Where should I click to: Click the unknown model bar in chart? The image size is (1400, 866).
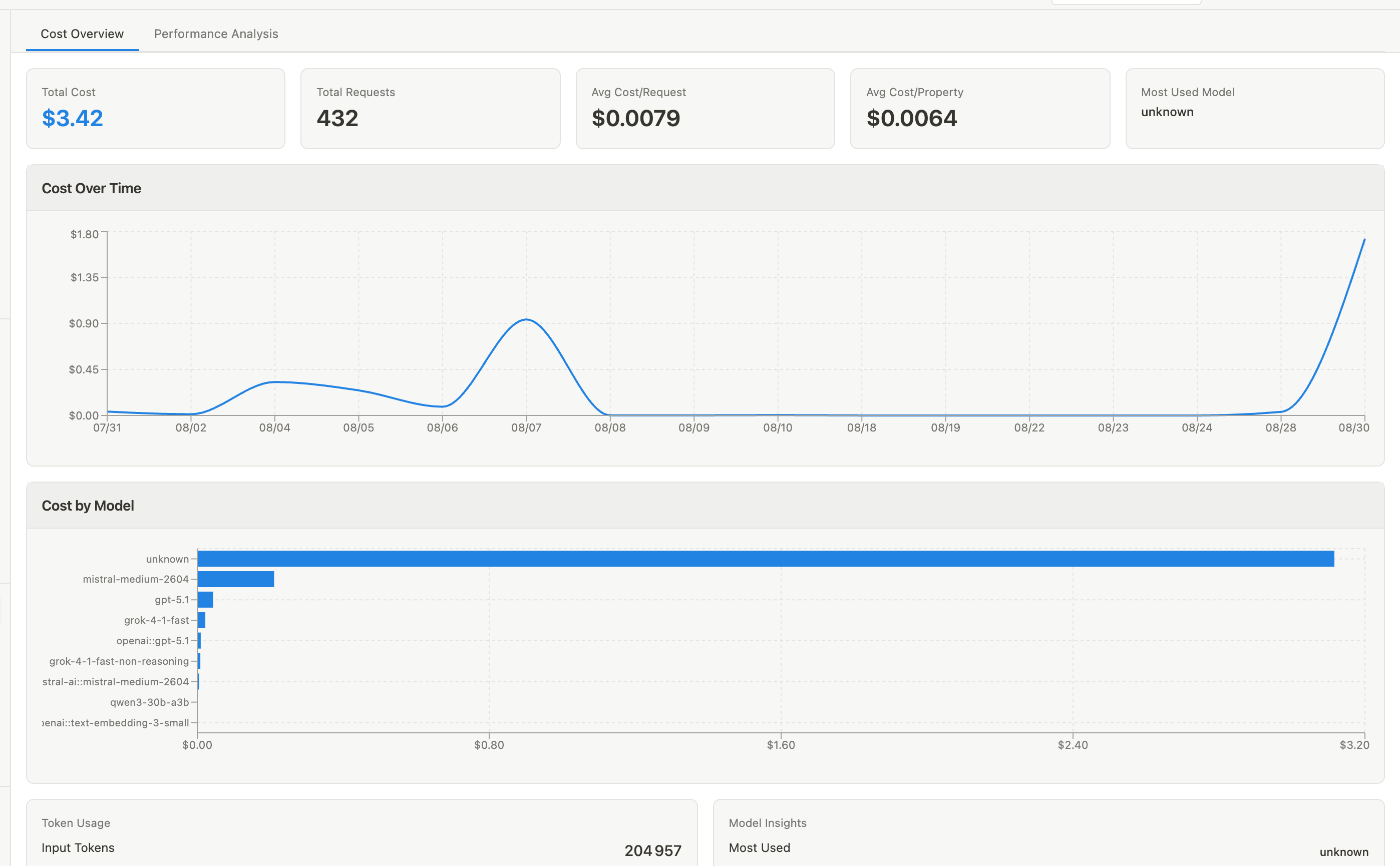[765, 559]
